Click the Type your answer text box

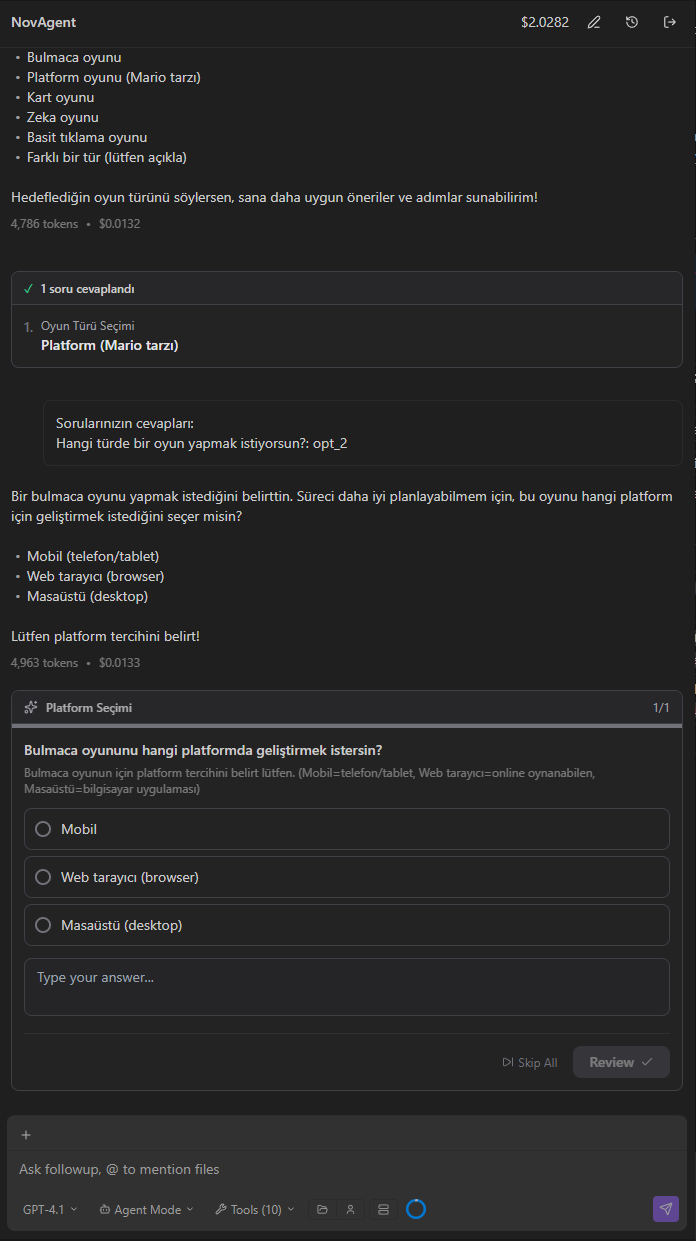(347, 987)
